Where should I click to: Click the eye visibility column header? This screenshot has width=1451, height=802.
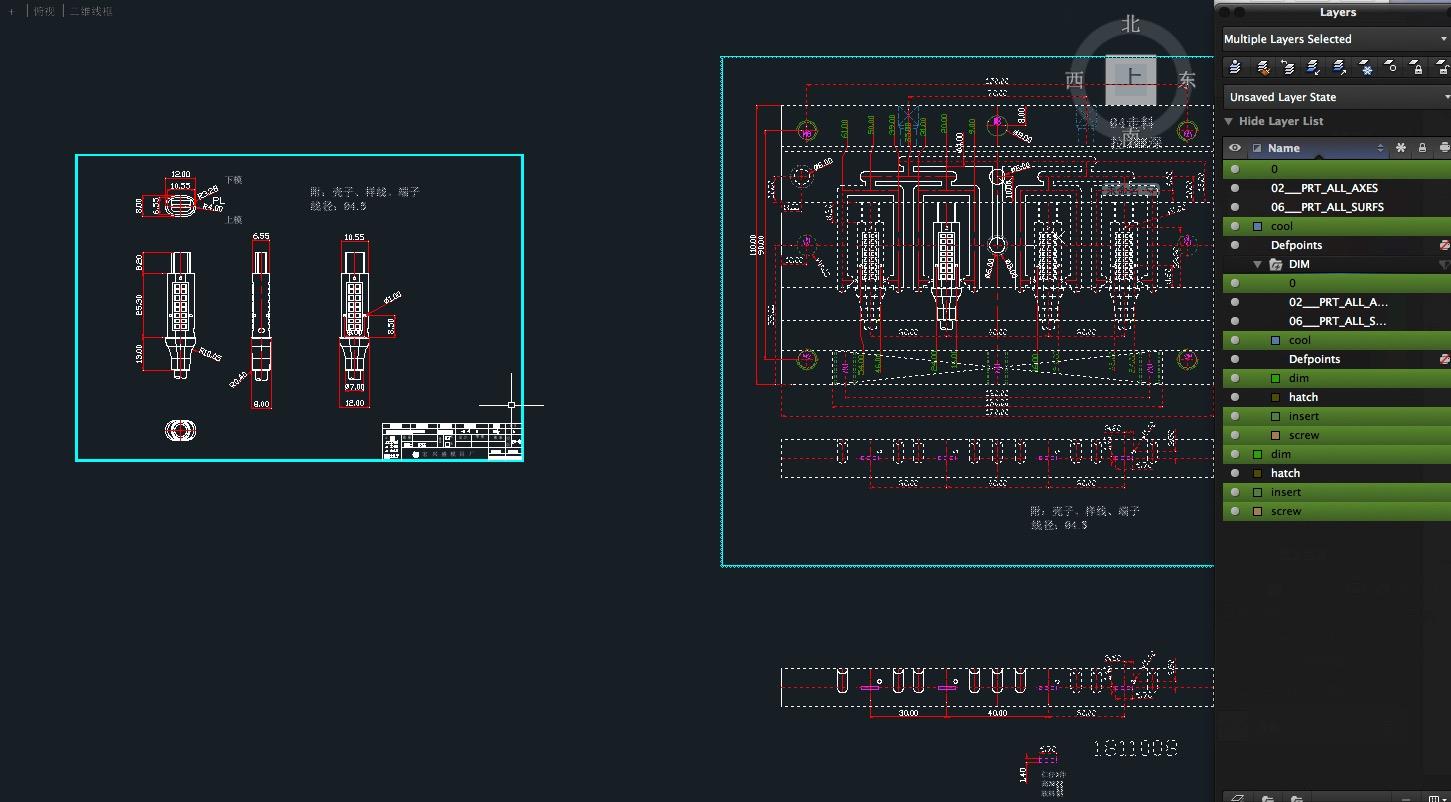coord(1235,148)
